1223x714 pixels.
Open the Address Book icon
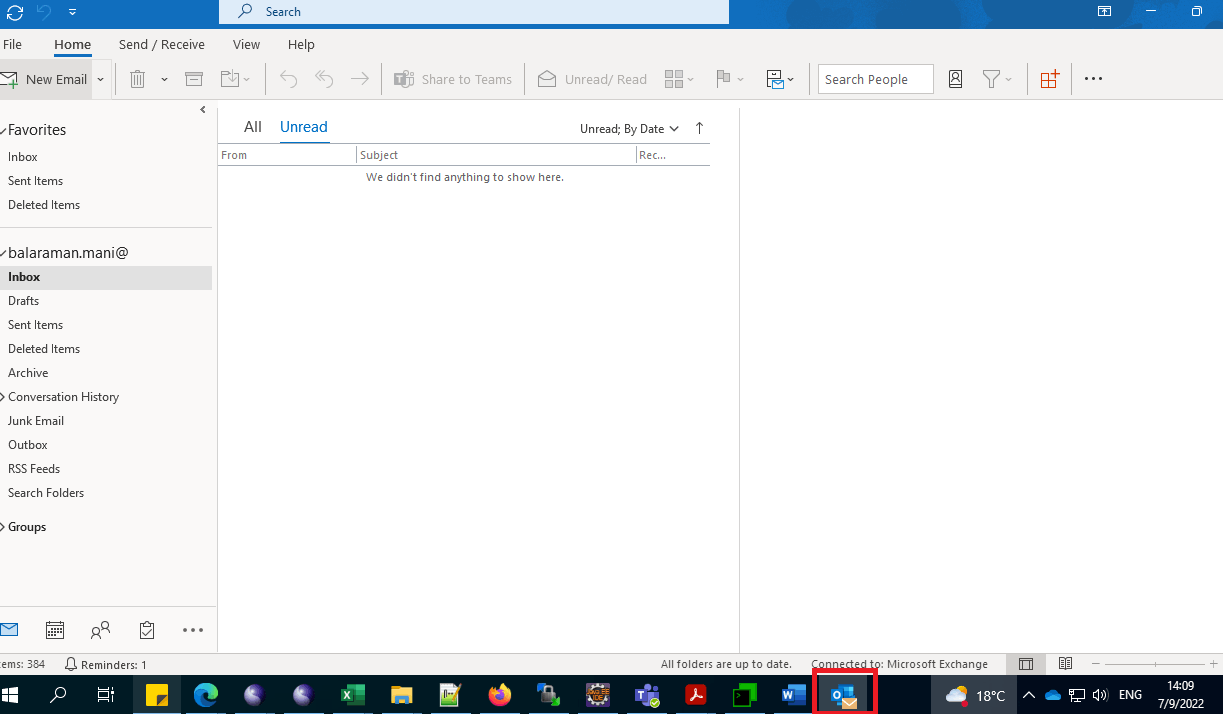point(955,78)
